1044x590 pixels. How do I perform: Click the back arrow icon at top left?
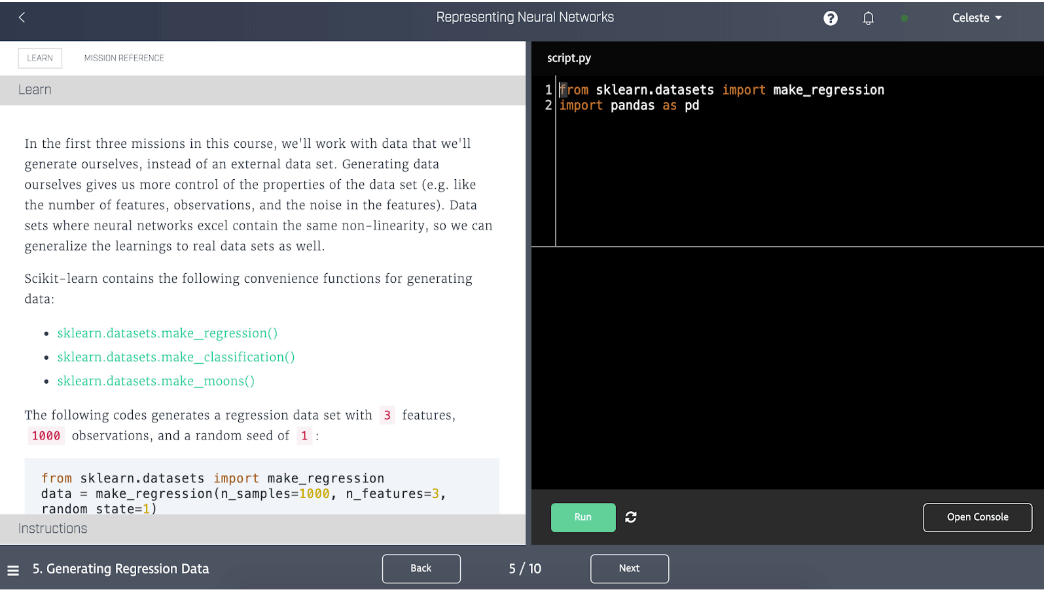[x=22, y=18]
